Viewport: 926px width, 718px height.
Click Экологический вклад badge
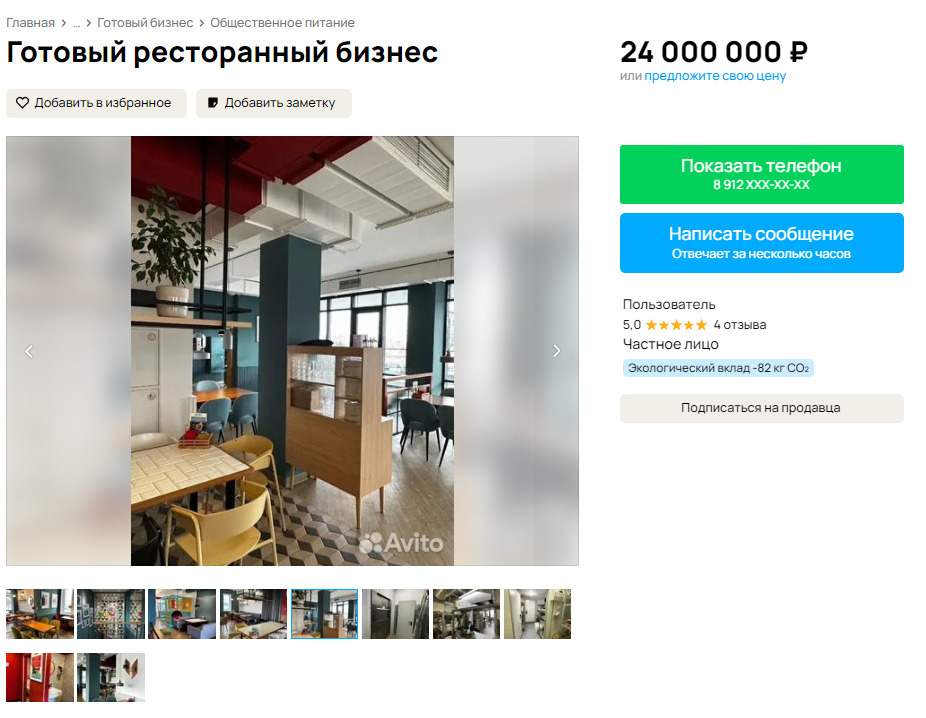(x=718, y=368)
